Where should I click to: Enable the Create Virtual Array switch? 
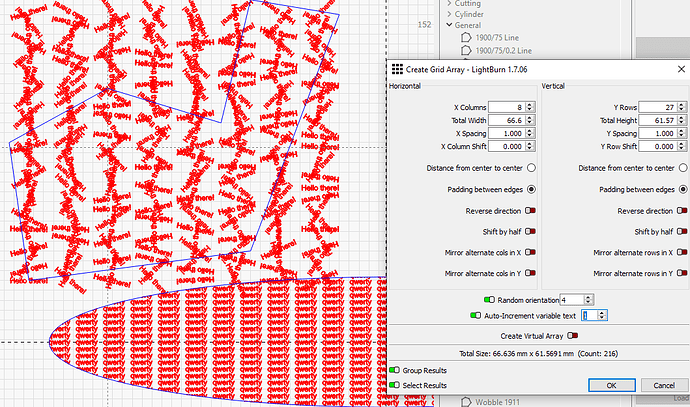click(x=573, y=336)
